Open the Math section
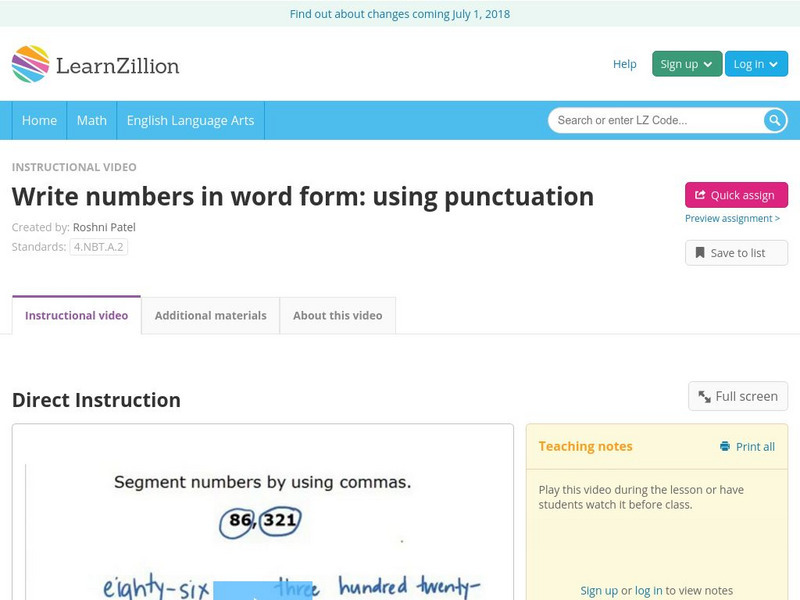The height and width of the screenshot is (600, 800). pos(91,120)
